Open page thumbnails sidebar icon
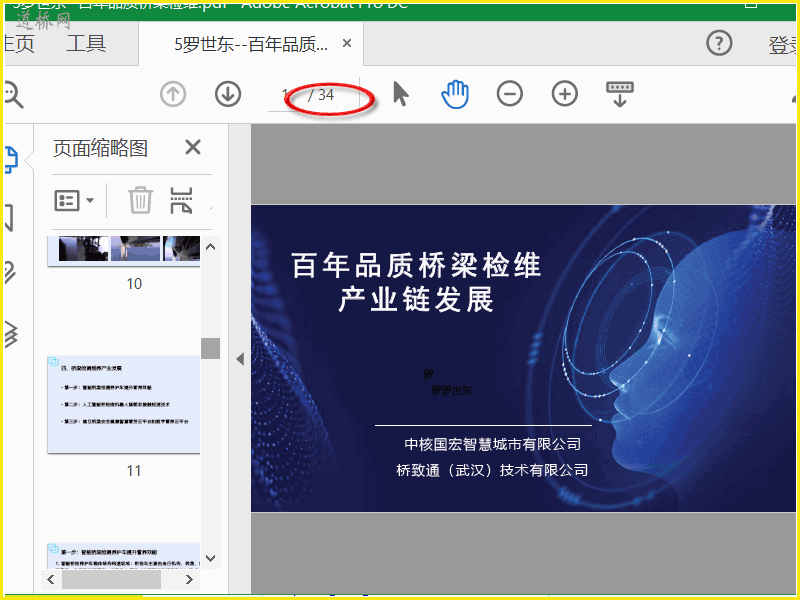Viewport: 800px width, 600px height. pyautogui.click(x=11, y=159)
